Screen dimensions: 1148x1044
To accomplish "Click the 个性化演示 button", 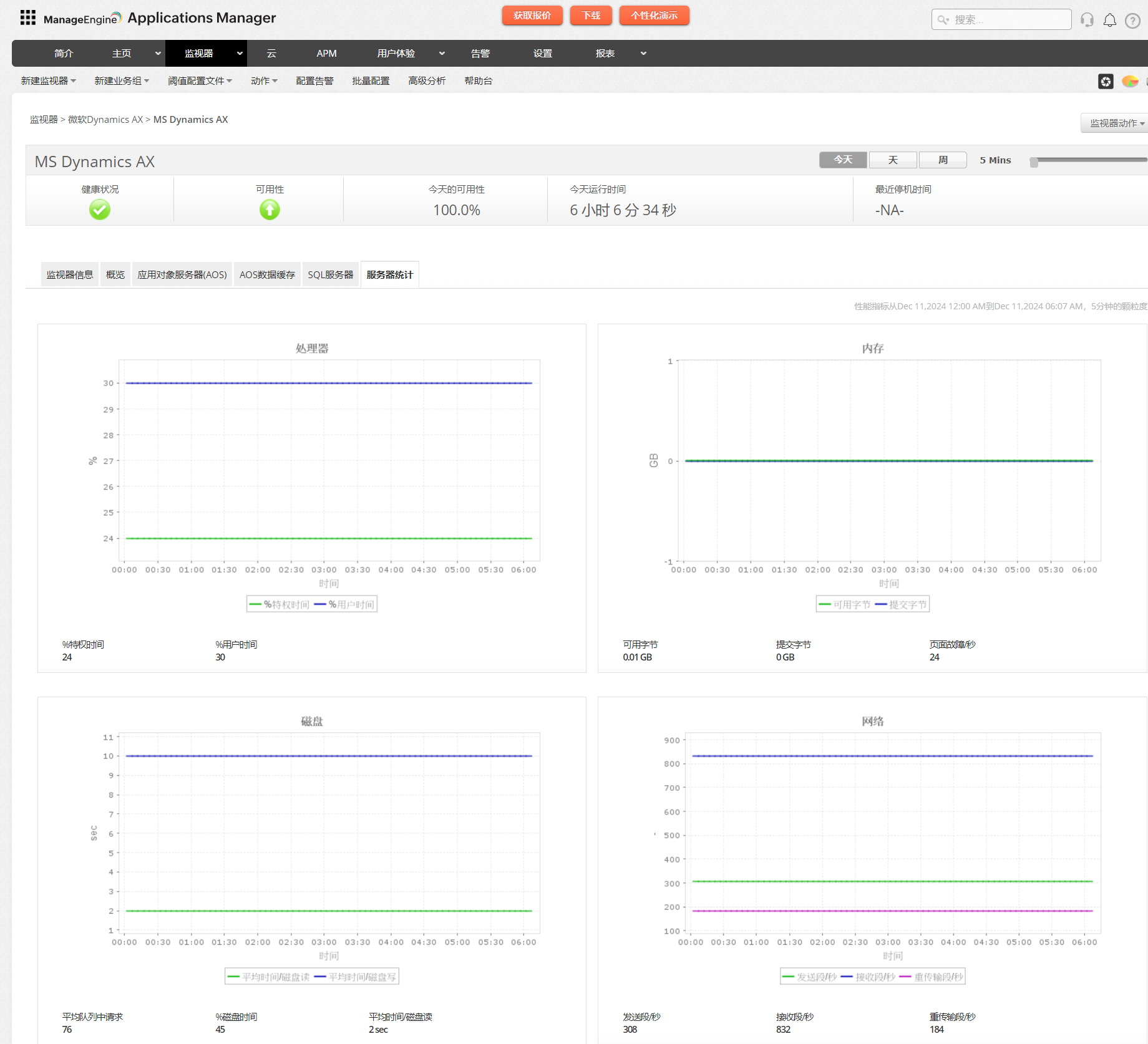I will click(654, 15).
